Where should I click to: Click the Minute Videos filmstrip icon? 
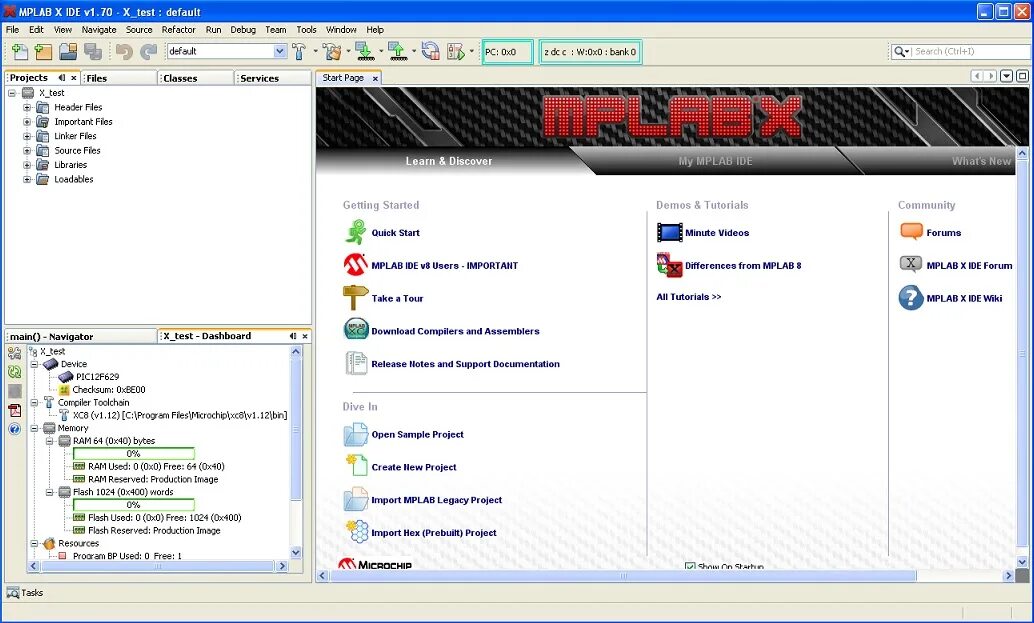point(669,232)
